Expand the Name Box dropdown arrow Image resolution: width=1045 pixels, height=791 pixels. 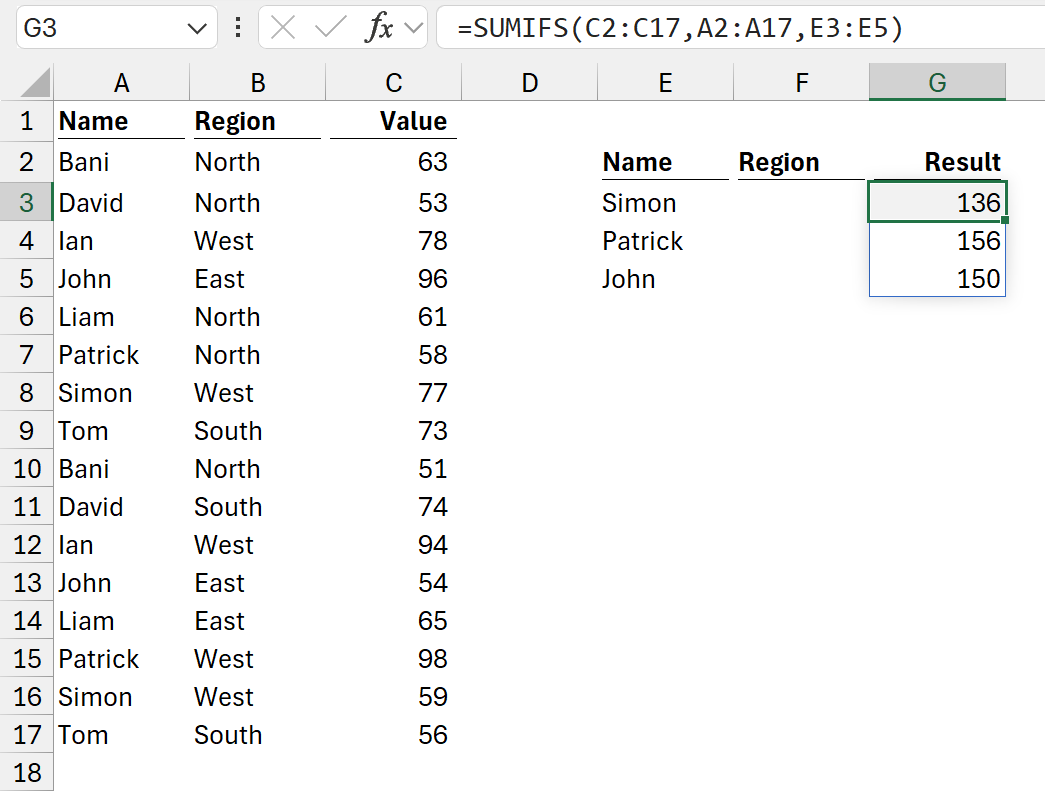pos(196,29)
